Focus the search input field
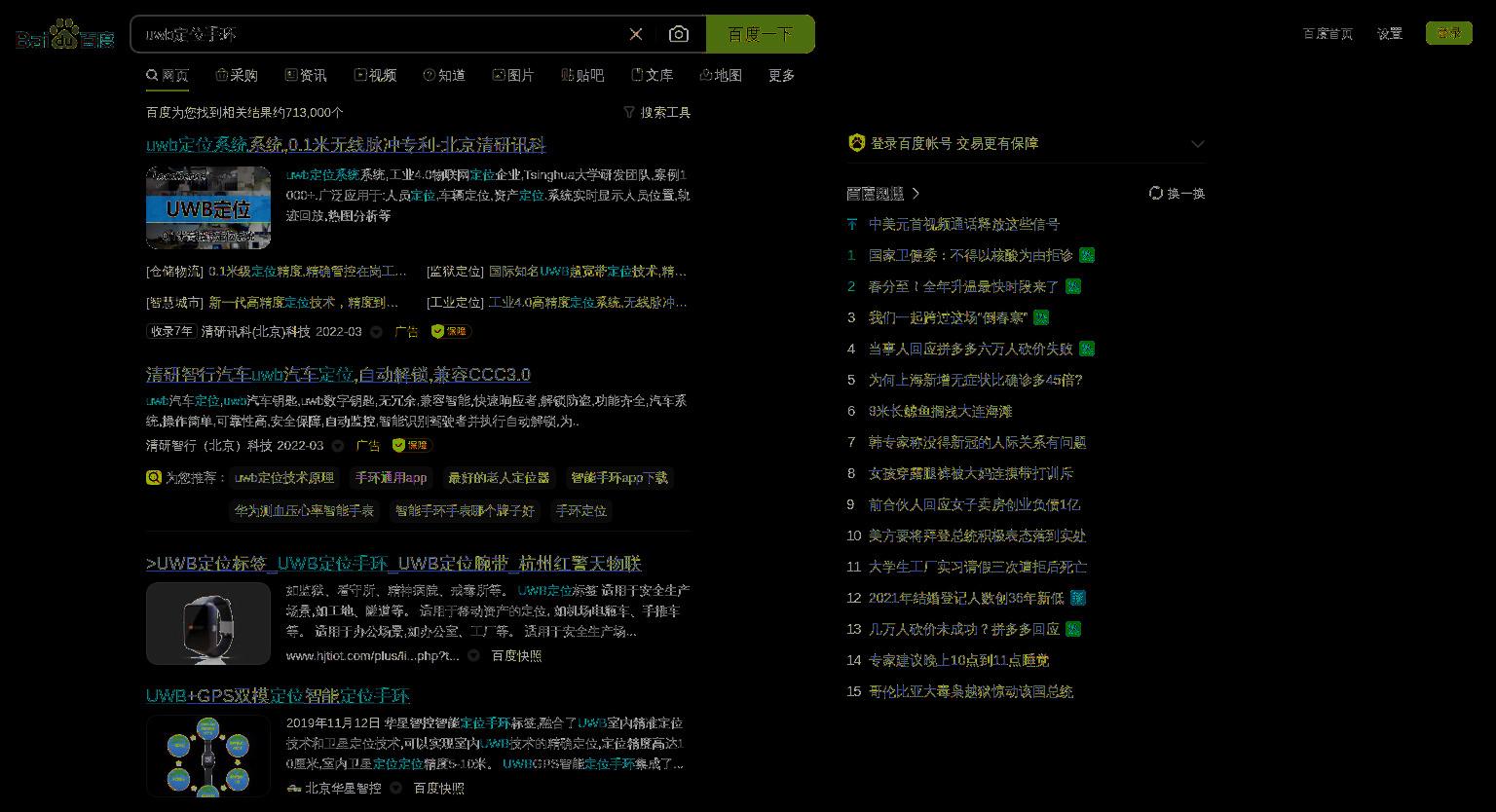The height and width of the screenshot is (812, 1496). coord(380,34)
